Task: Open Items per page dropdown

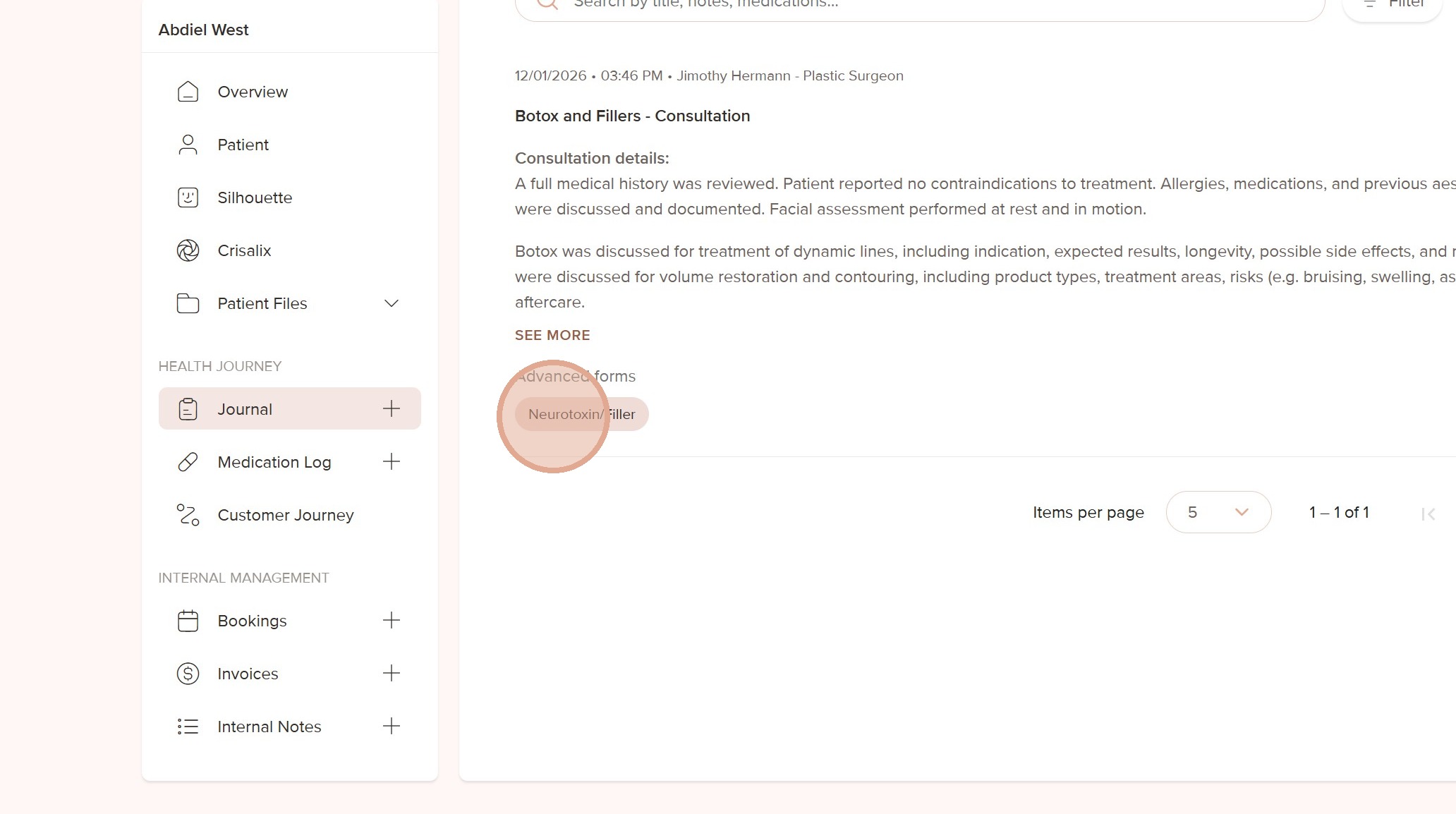Action: (x=1218, y=512)
